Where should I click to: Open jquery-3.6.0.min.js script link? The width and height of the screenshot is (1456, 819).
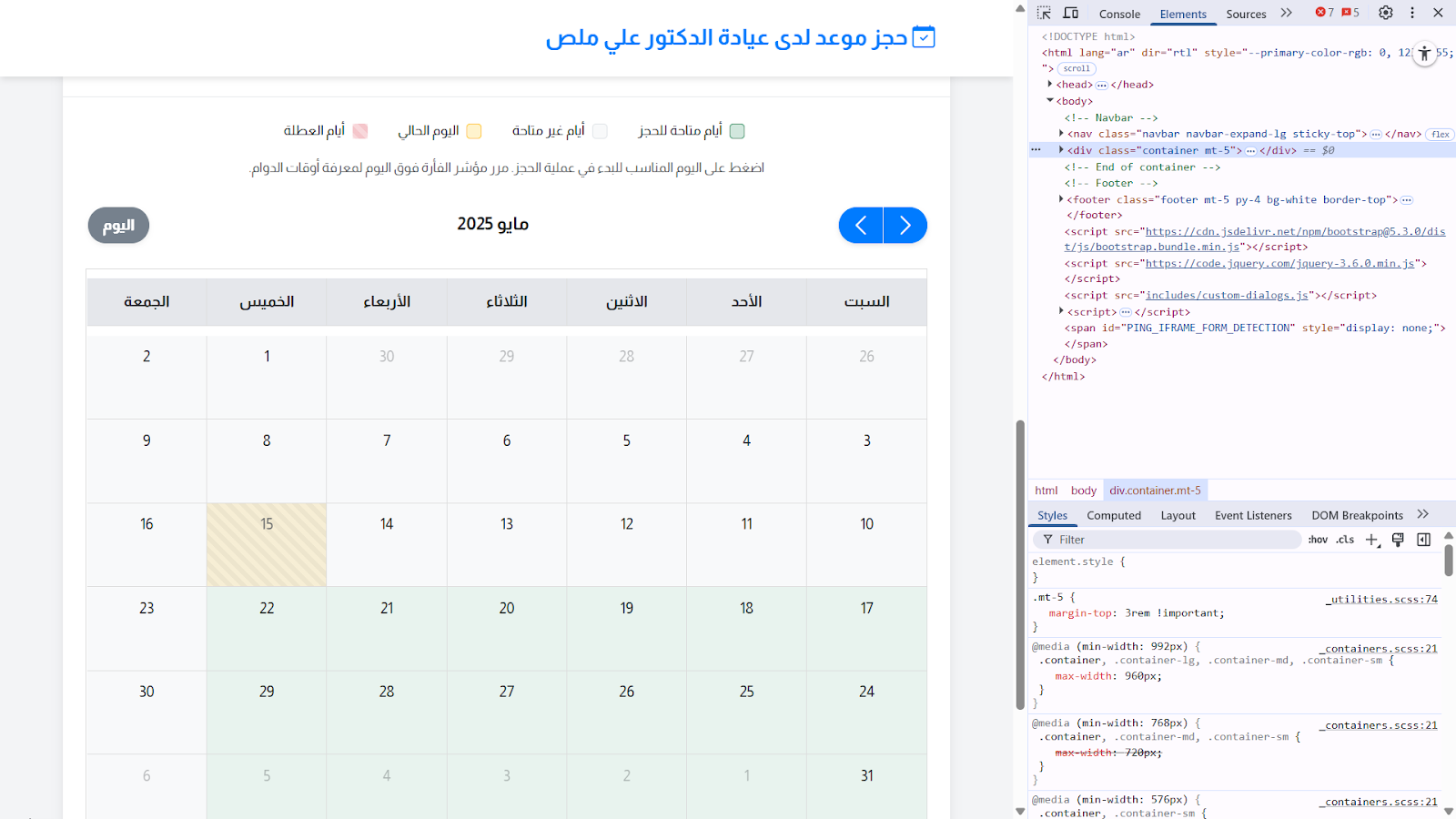(x=1280, y=263)
